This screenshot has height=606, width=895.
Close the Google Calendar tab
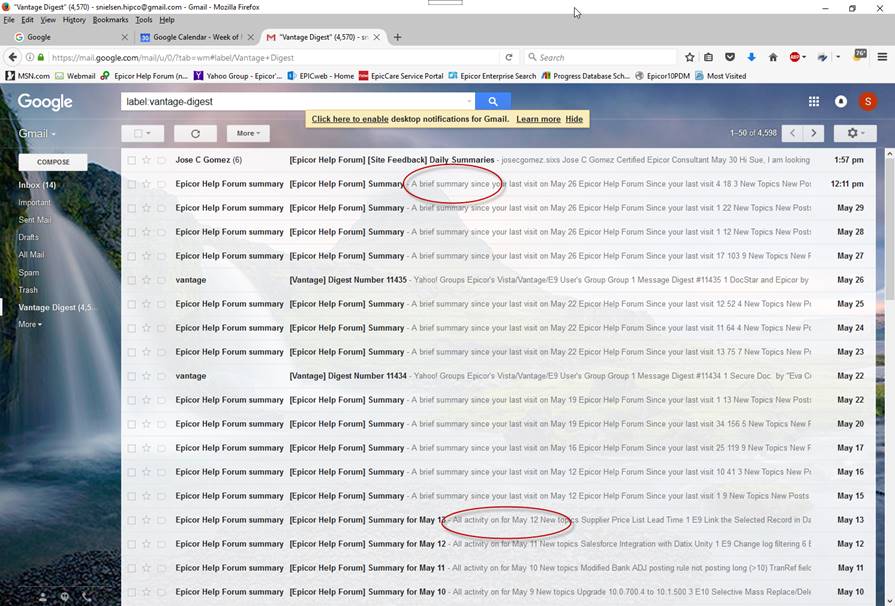point(250,37)
